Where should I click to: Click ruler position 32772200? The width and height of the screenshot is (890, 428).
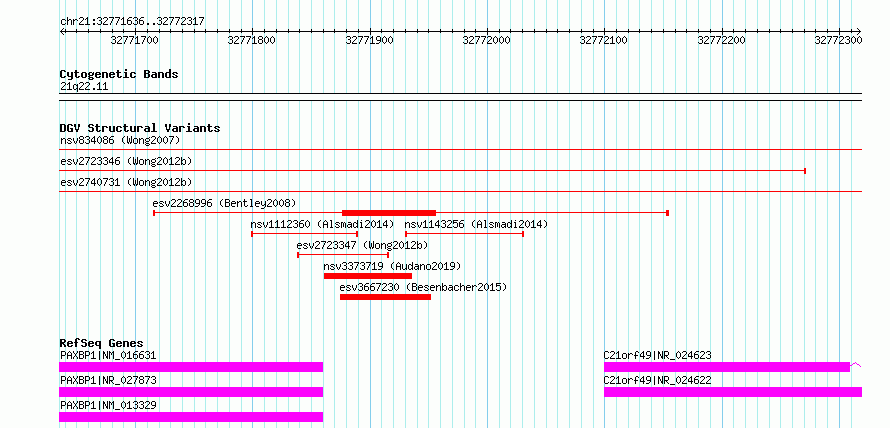coord(721,40)
